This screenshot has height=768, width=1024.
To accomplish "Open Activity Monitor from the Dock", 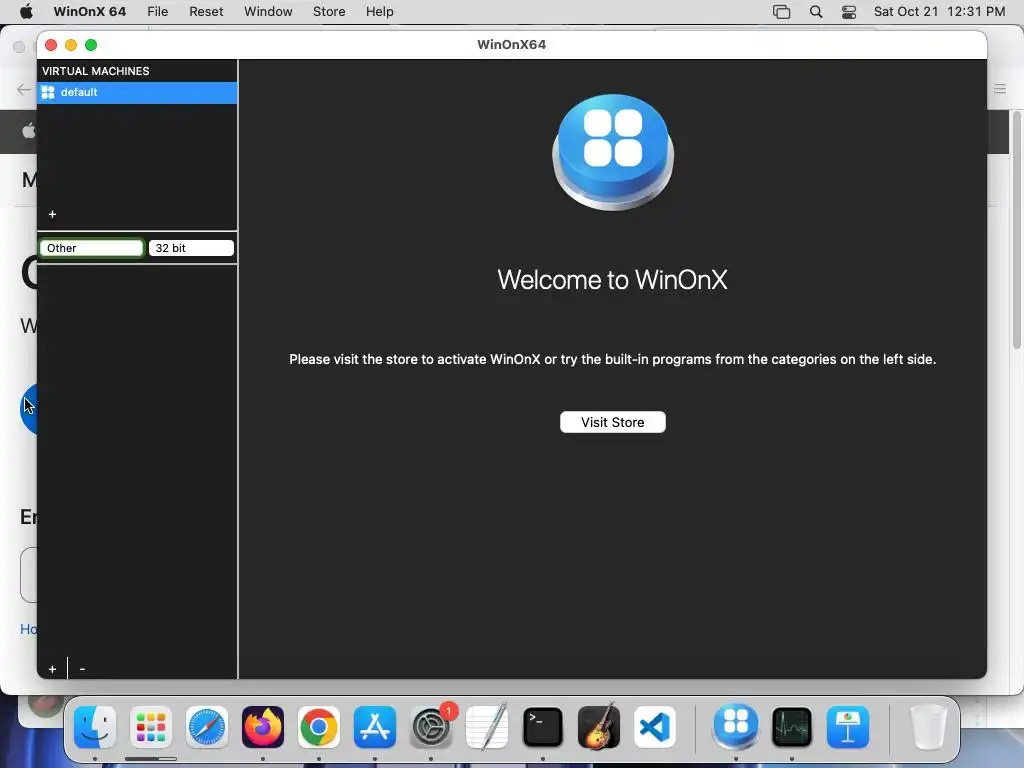I will 792,727.
